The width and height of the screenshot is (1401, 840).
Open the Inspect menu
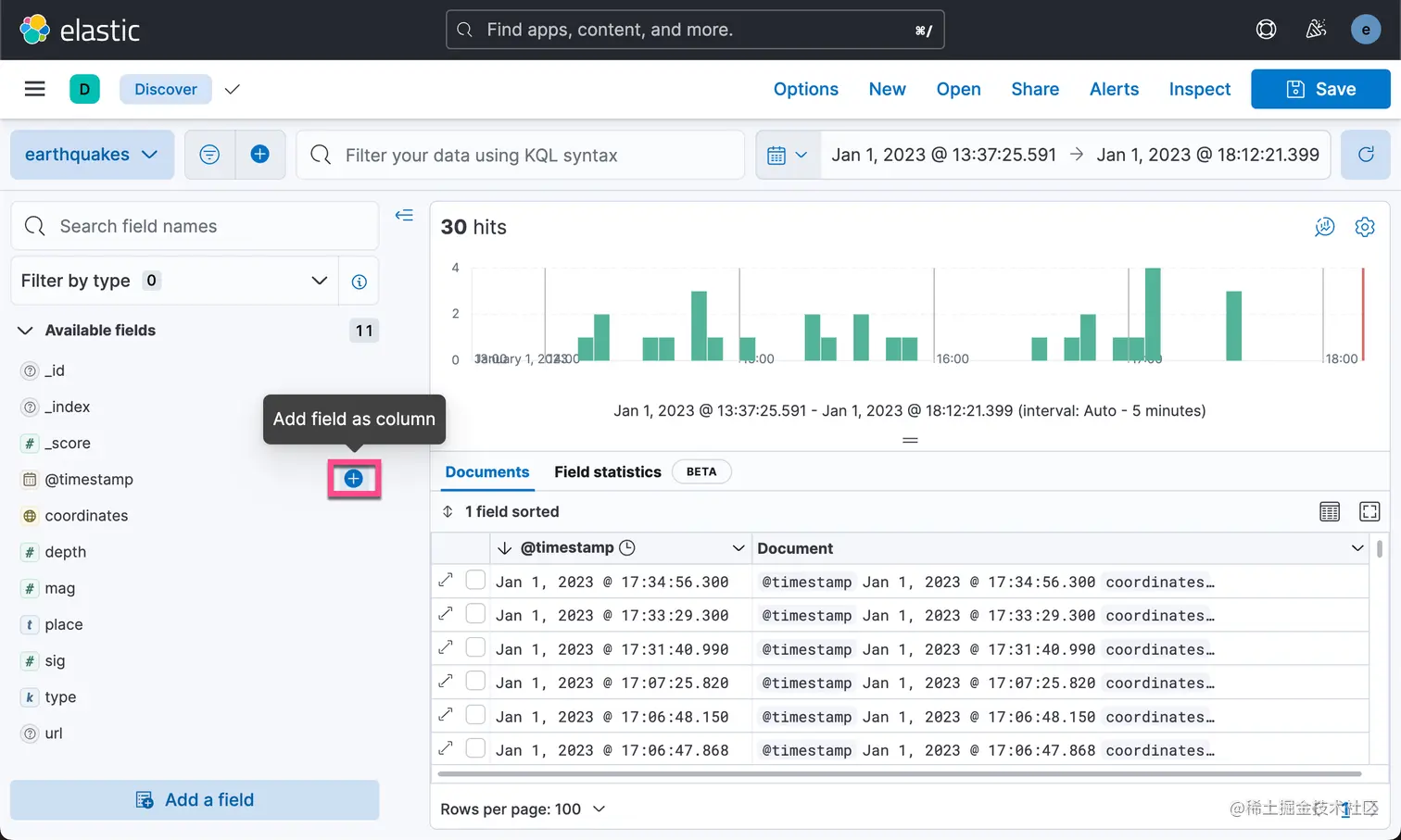pos(1199,89)
